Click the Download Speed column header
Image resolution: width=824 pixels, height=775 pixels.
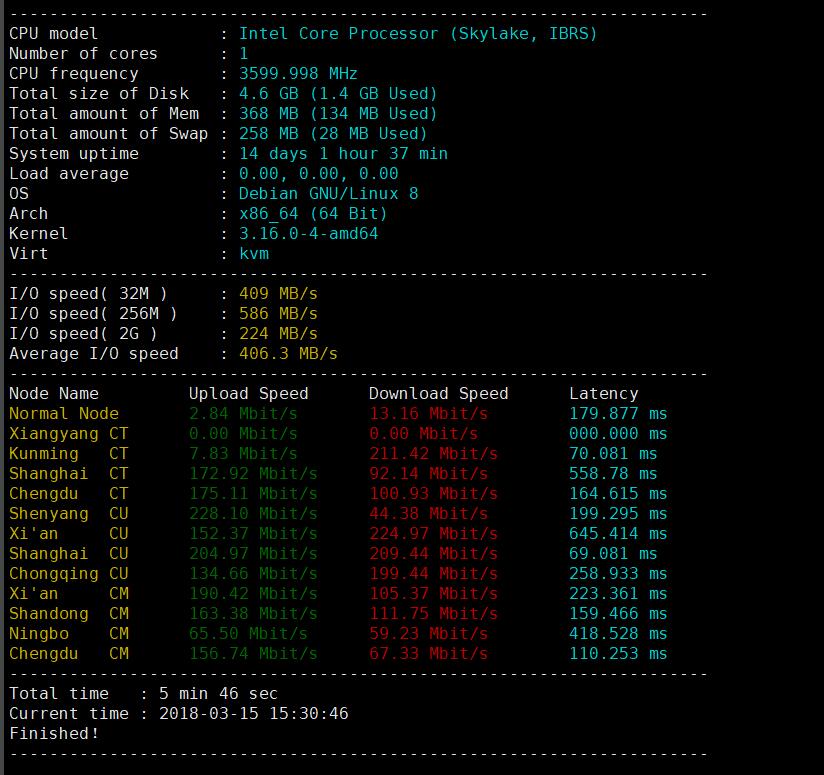438,393
